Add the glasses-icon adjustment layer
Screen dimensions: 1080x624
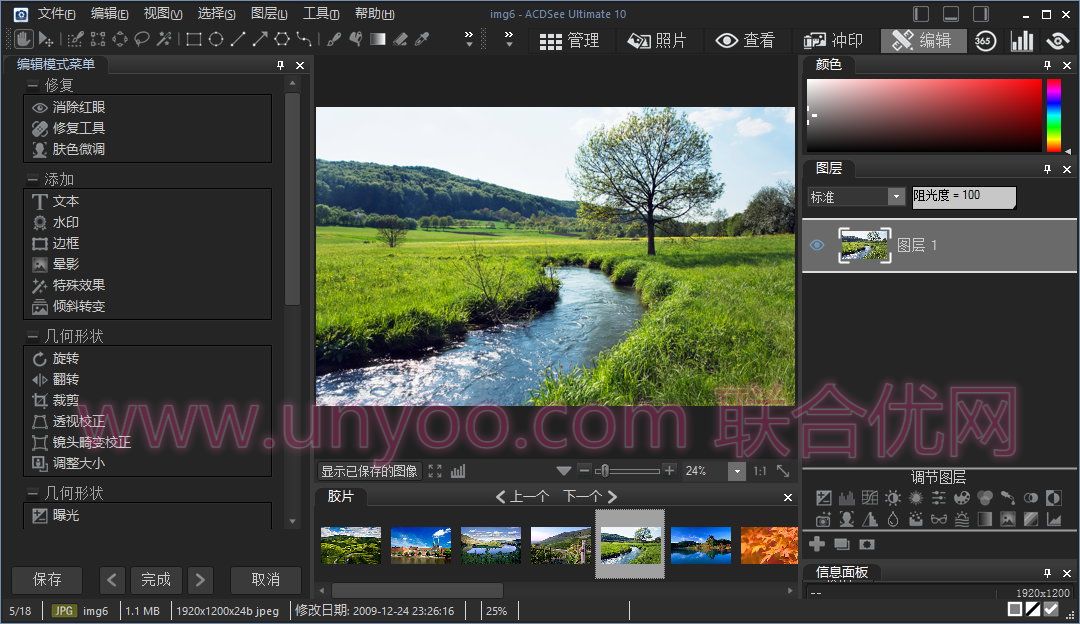click(939, 519)
